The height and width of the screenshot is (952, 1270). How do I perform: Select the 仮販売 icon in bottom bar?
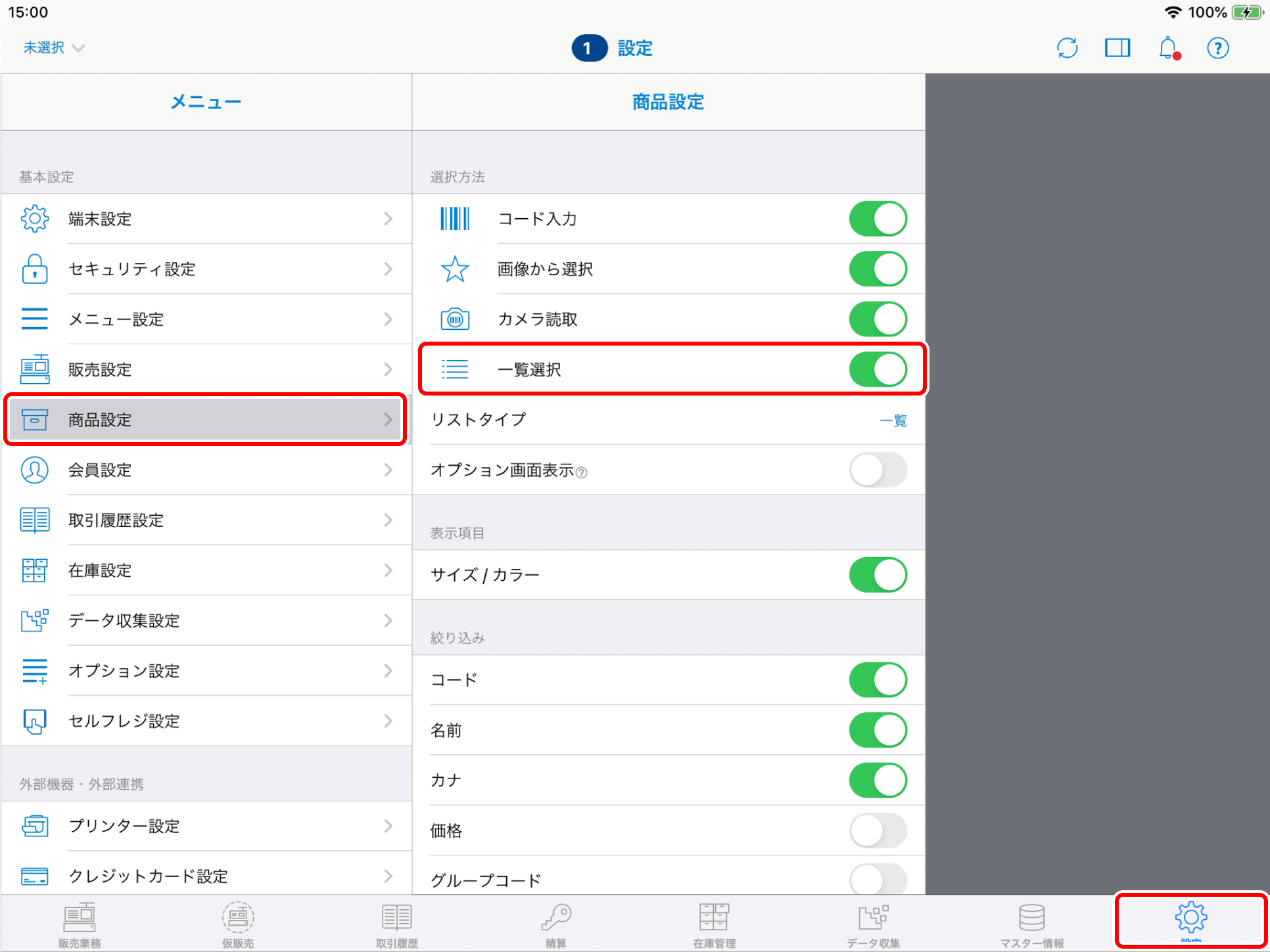point(237,923)
